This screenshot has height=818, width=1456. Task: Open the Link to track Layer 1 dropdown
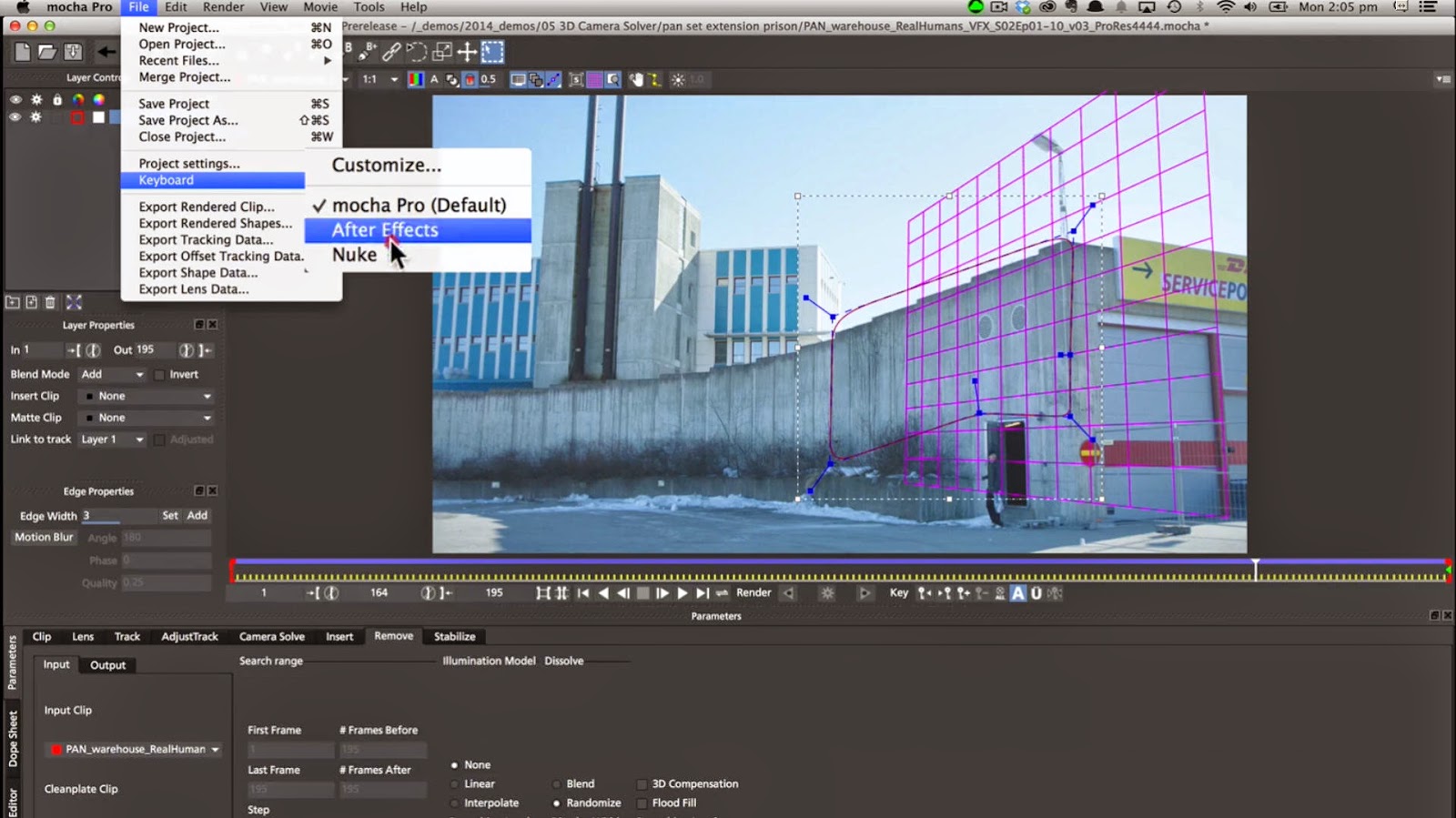[112, 439]
